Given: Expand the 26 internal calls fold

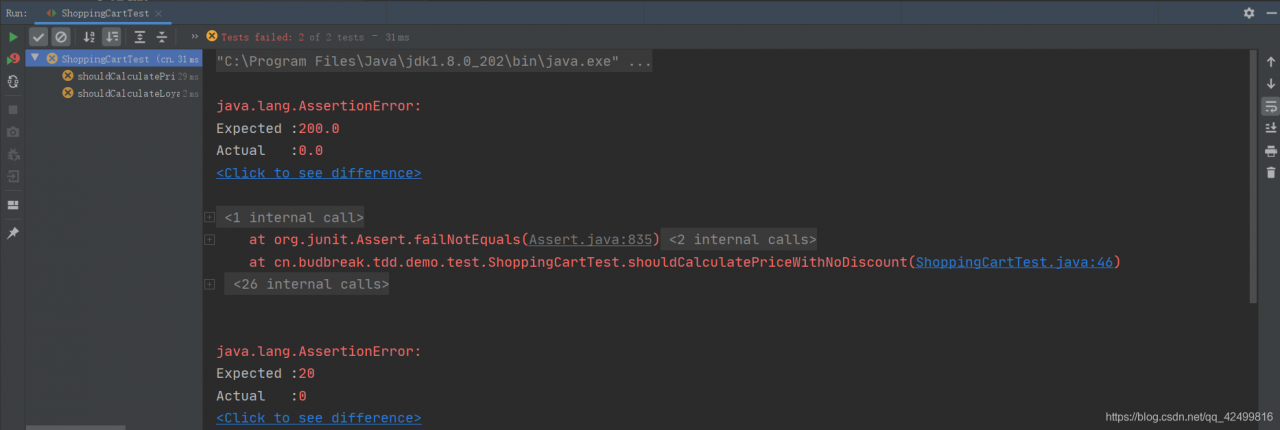Looking at the screenshot, I should coord(209,284).
